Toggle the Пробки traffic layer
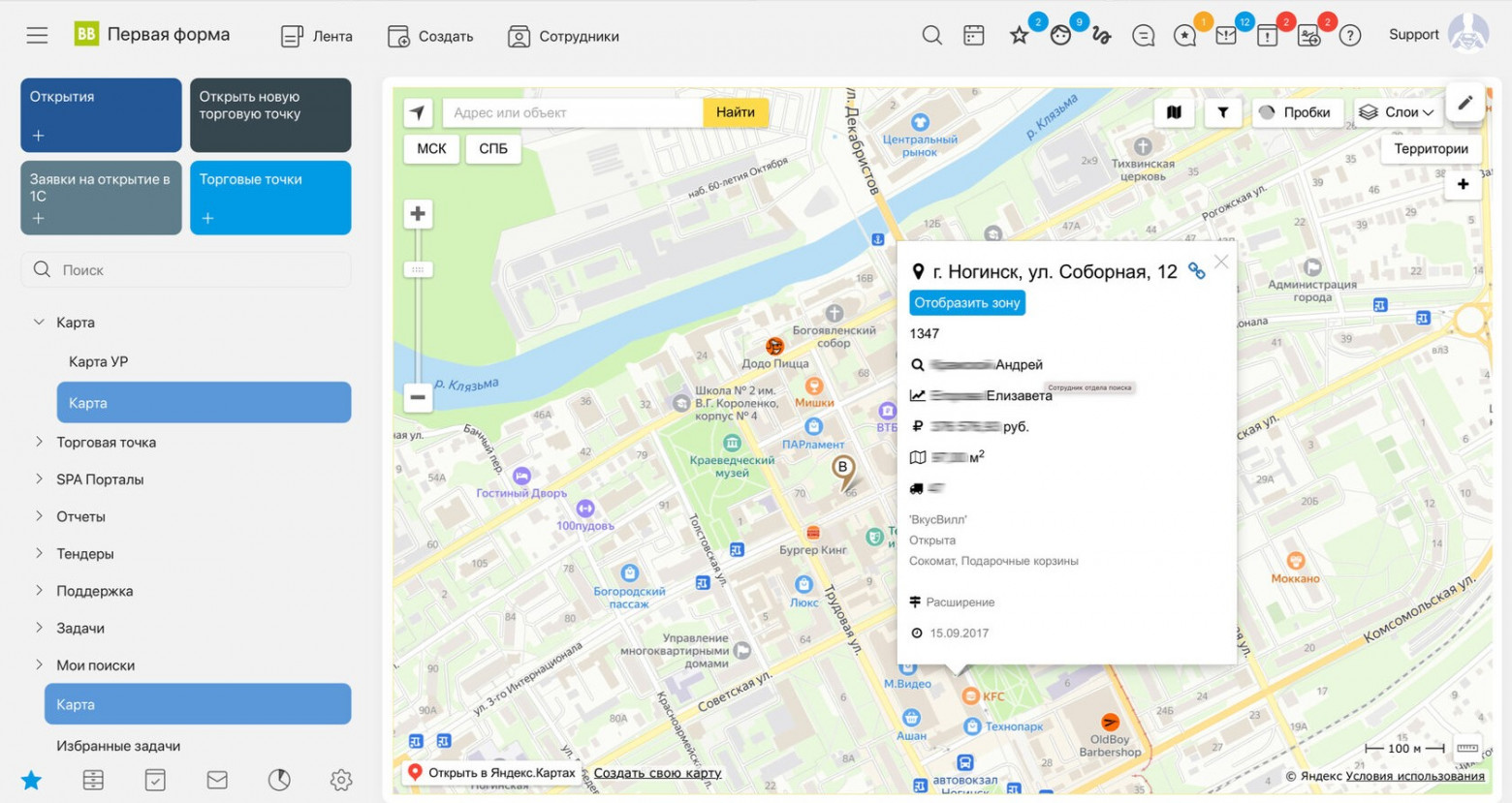Image resolution: width=1512 pixels, height=803 pixels. point(1297,112)
